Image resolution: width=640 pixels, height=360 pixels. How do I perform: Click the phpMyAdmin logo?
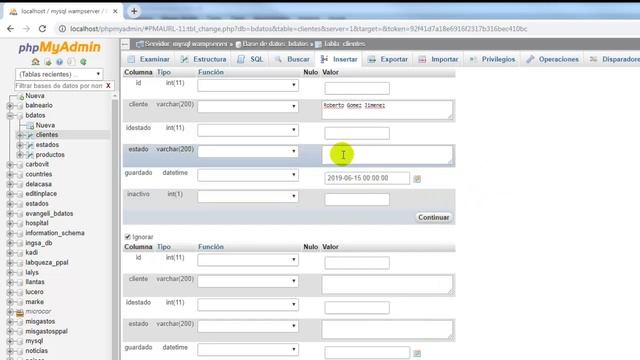60,47
